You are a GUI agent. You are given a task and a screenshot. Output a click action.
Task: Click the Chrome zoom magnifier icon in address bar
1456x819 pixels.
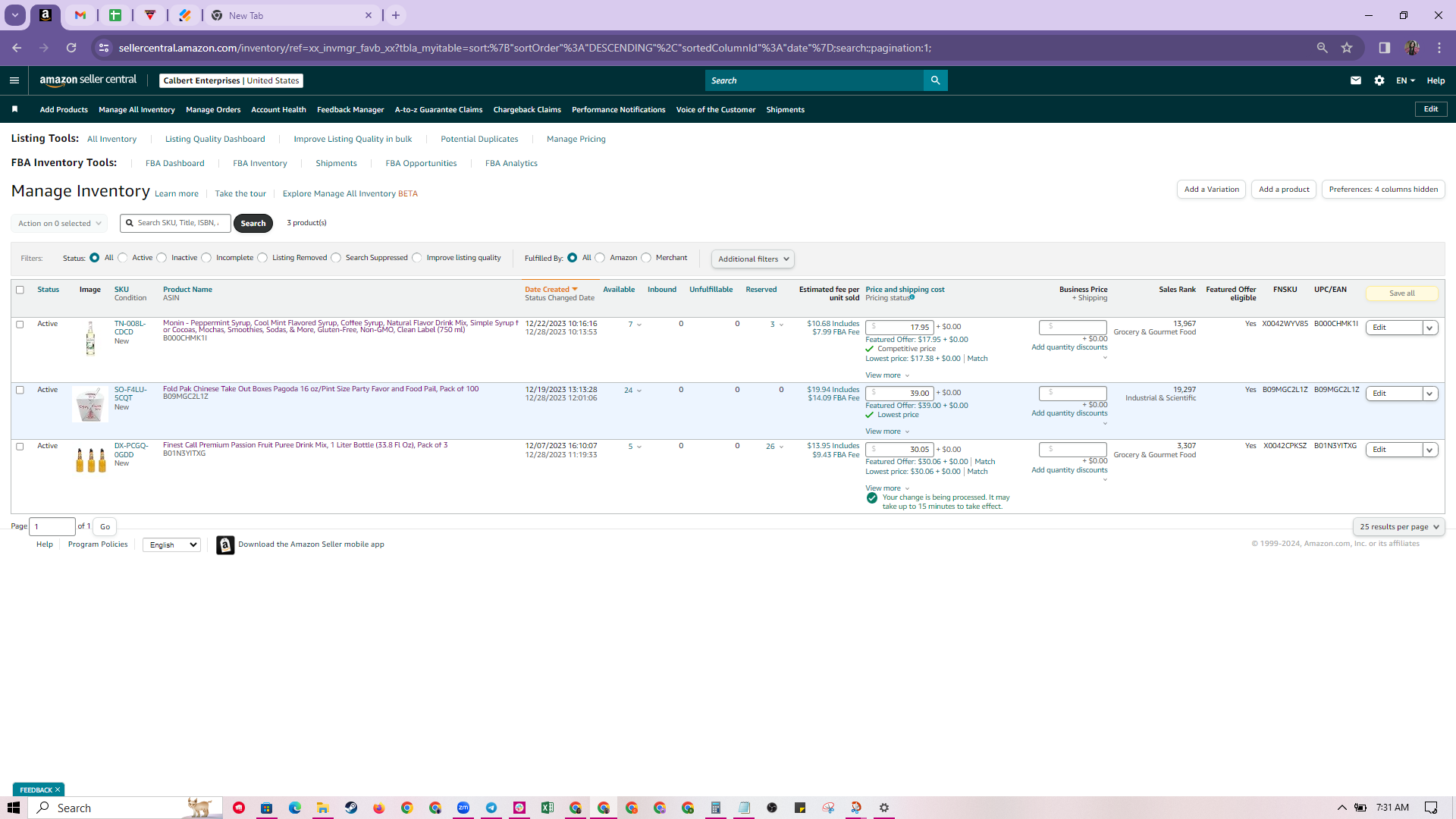(x=1322, y=48)
